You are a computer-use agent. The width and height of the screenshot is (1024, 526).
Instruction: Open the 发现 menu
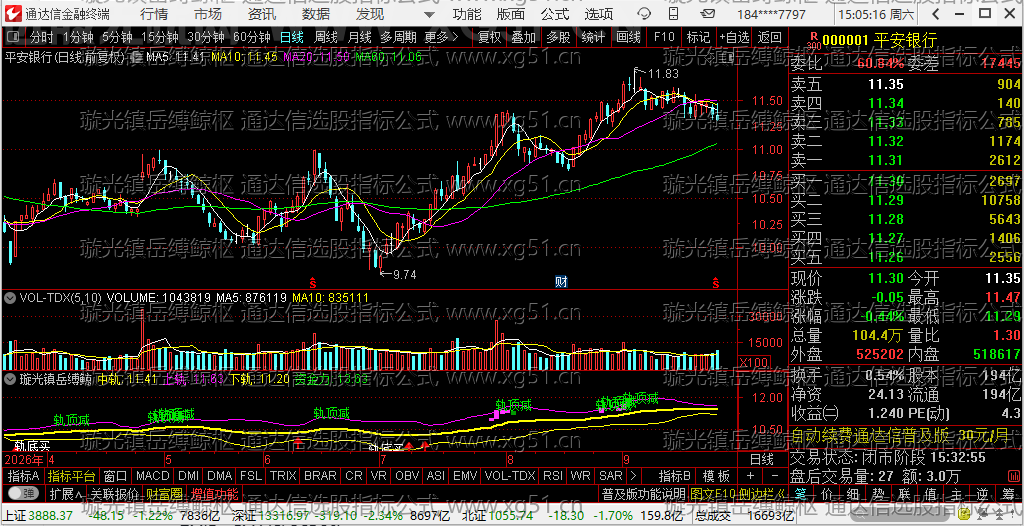(370, 14)
